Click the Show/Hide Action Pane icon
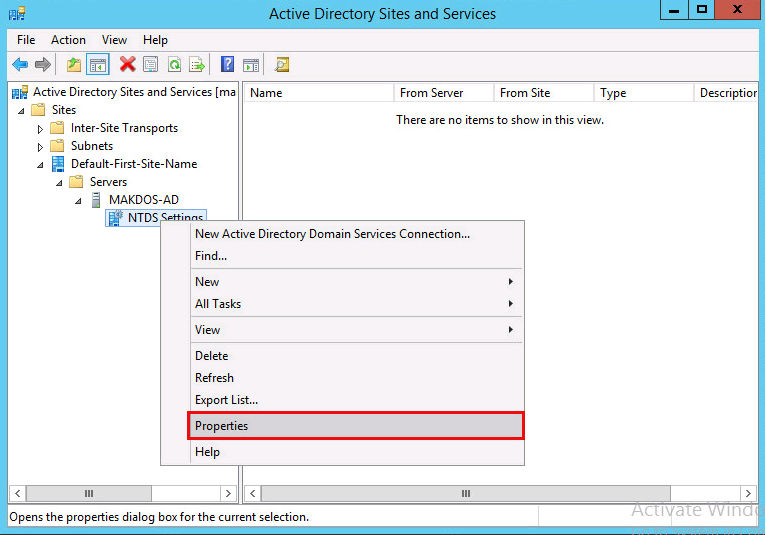This screenshot has height=535, width=765. (x=251, y=64)
